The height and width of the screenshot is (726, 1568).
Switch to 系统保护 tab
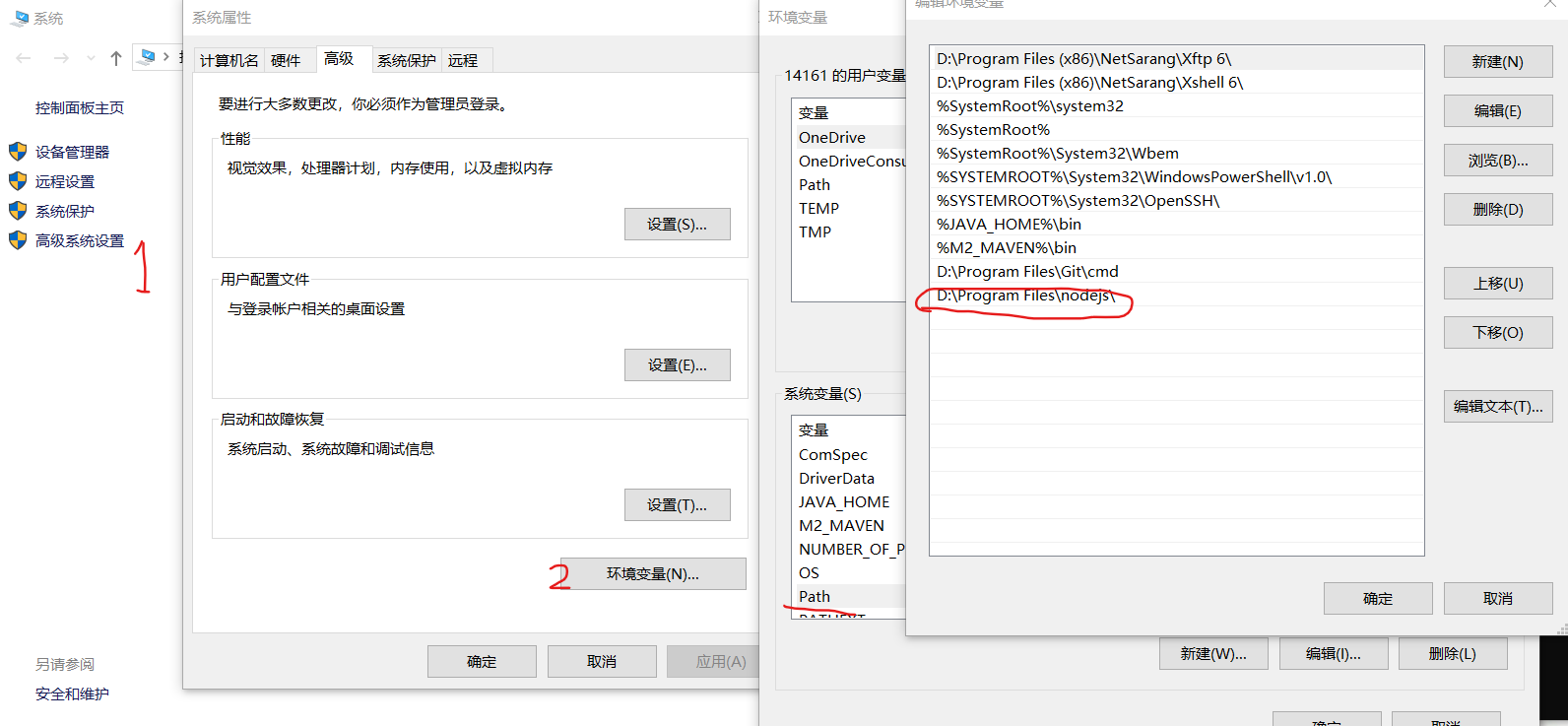coord(407,60)
